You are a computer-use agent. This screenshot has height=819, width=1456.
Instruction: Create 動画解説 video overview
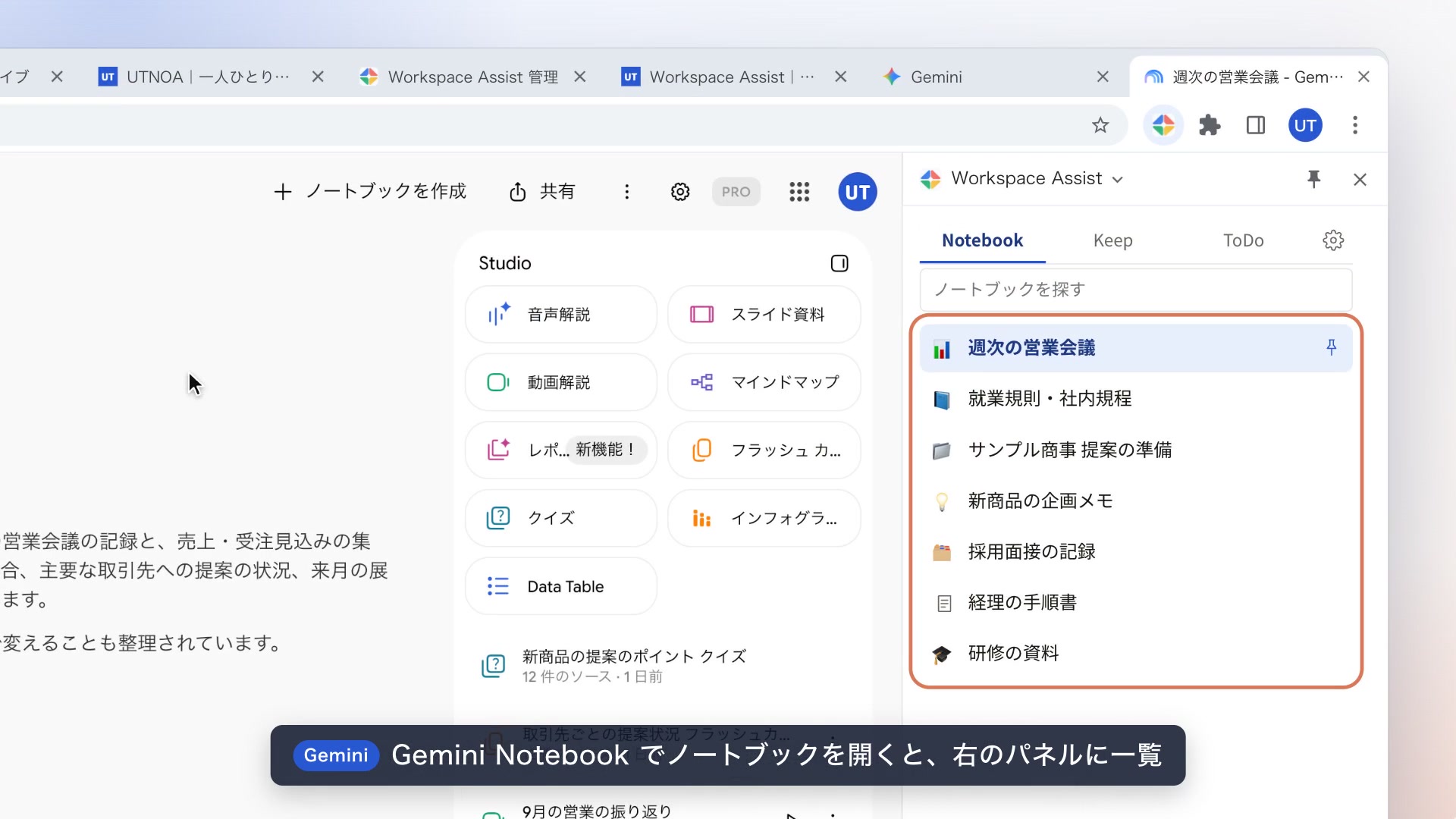tap(561, 382)
